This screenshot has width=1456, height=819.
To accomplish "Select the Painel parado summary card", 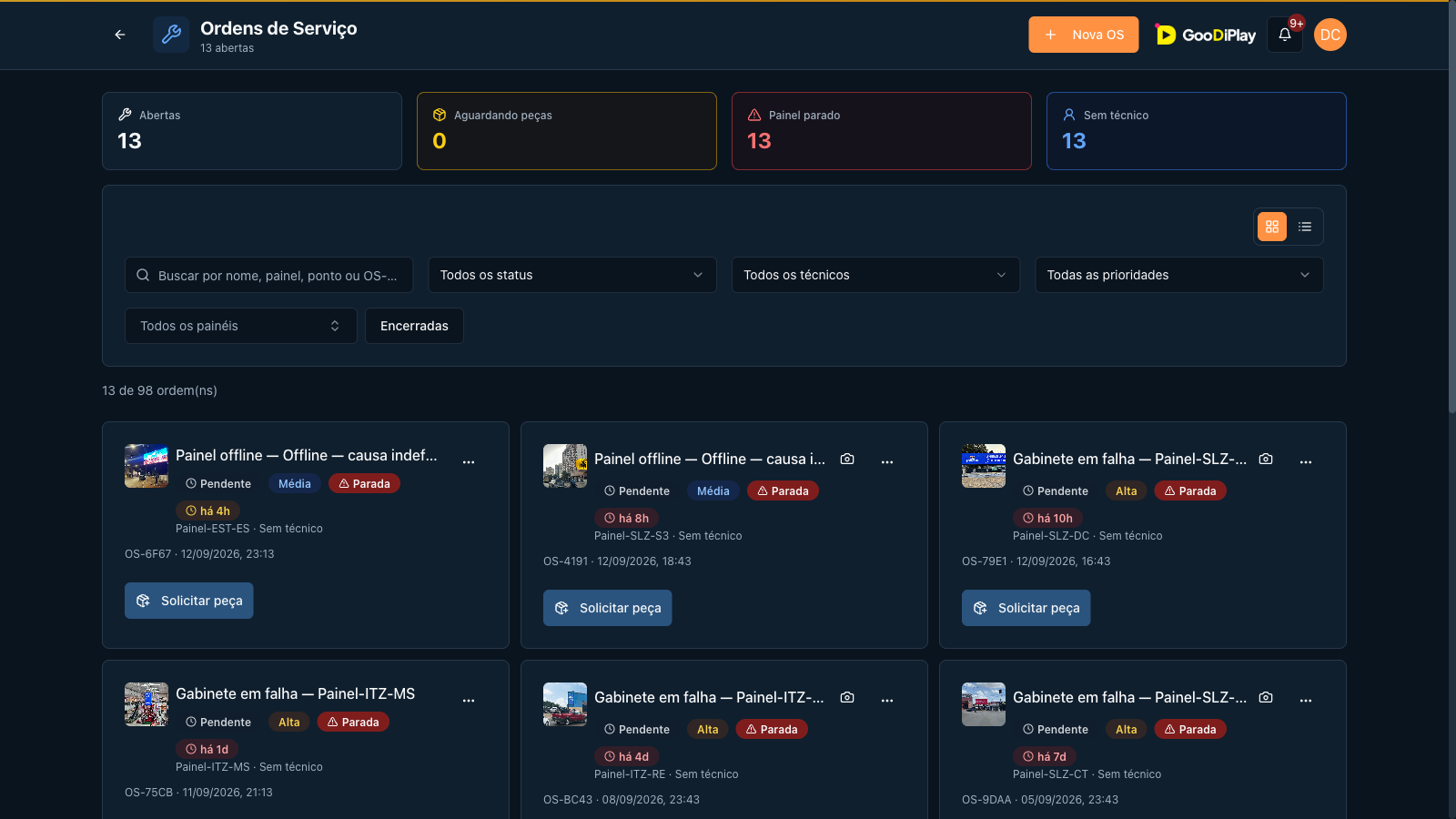I will (x=882, y=131).
